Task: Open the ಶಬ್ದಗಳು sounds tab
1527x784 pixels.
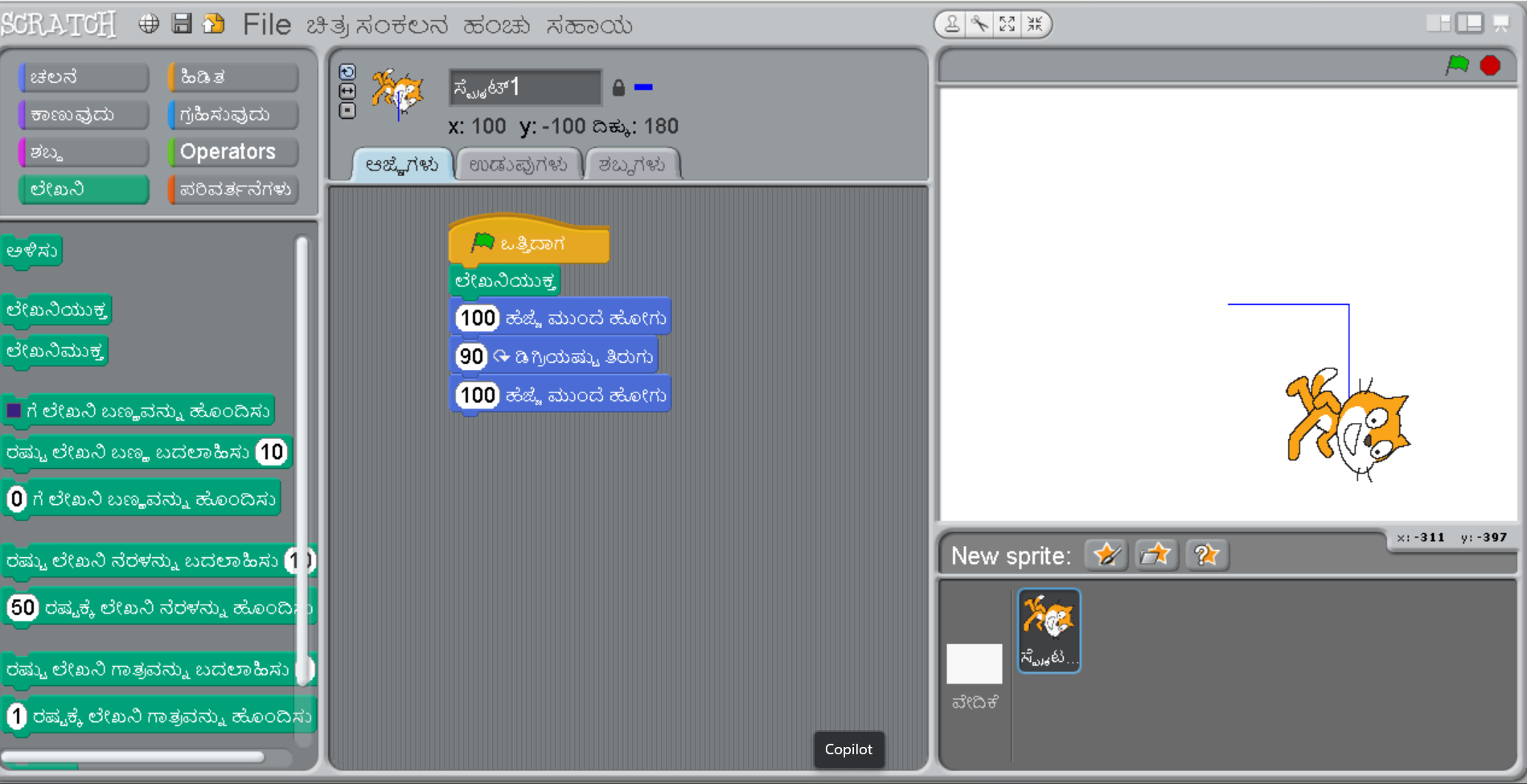Action: (x=632, y=165)
